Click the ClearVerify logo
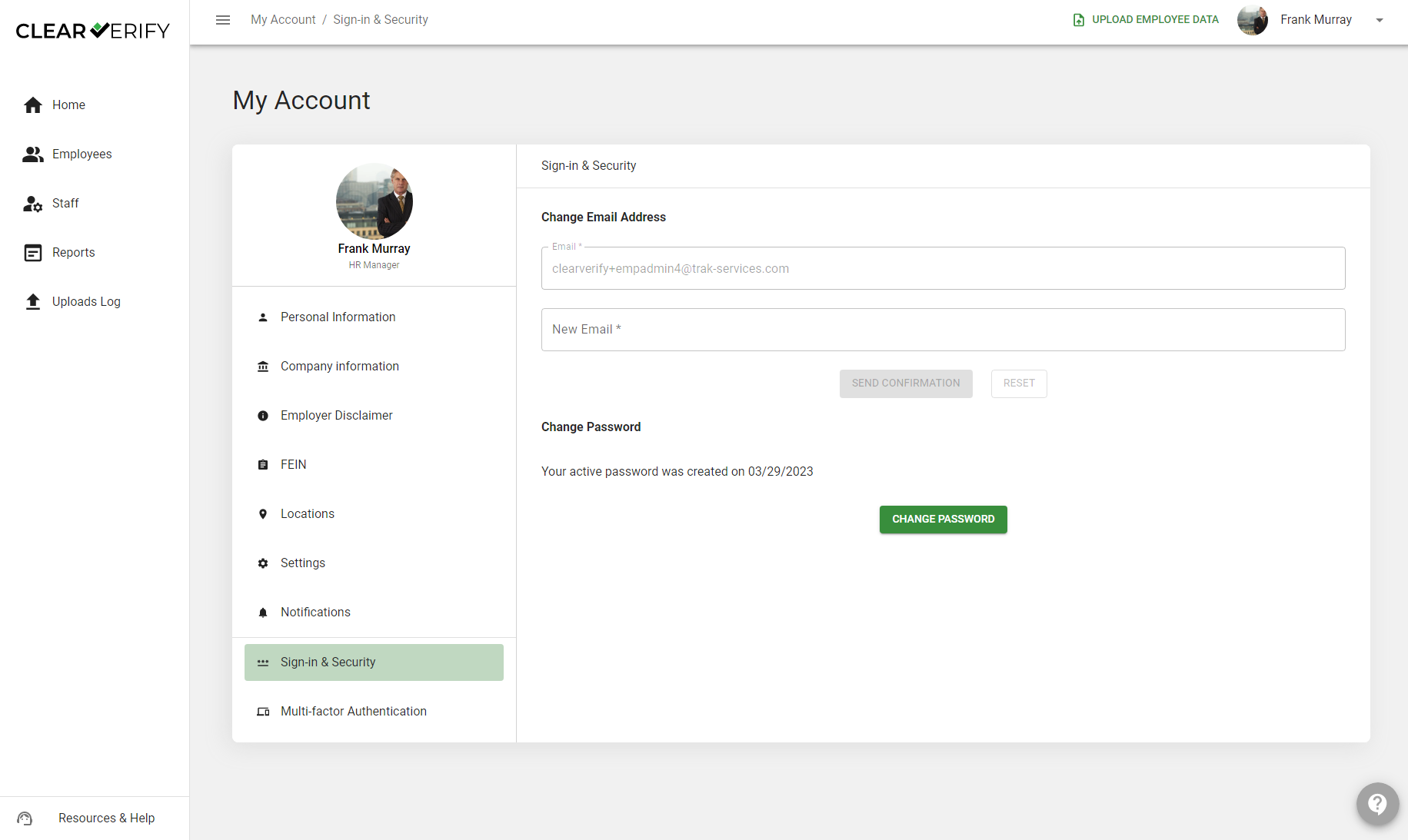The width and height of the screenshot is (1408, 840). pos(93,31)
